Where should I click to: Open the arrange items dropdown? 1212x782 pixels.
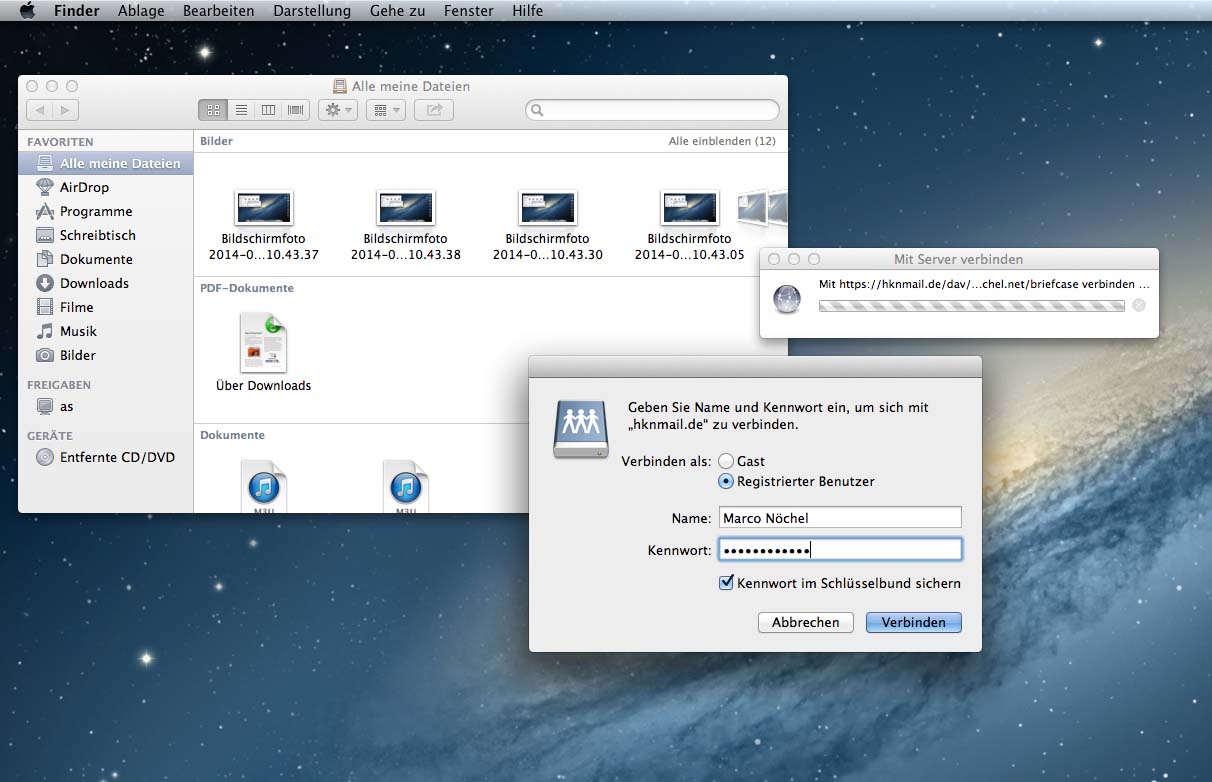pos(385,110)
